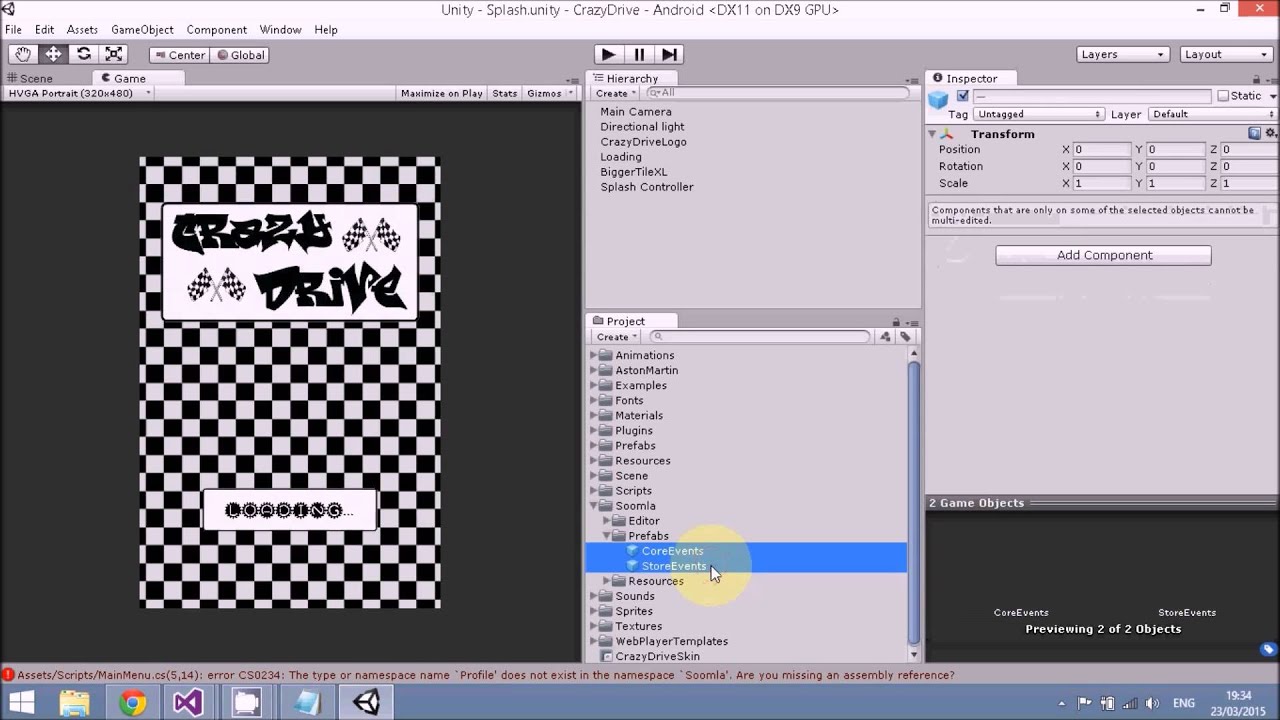
Task: Open the Layer dropdown (Default)
Action: [1213, 114]
